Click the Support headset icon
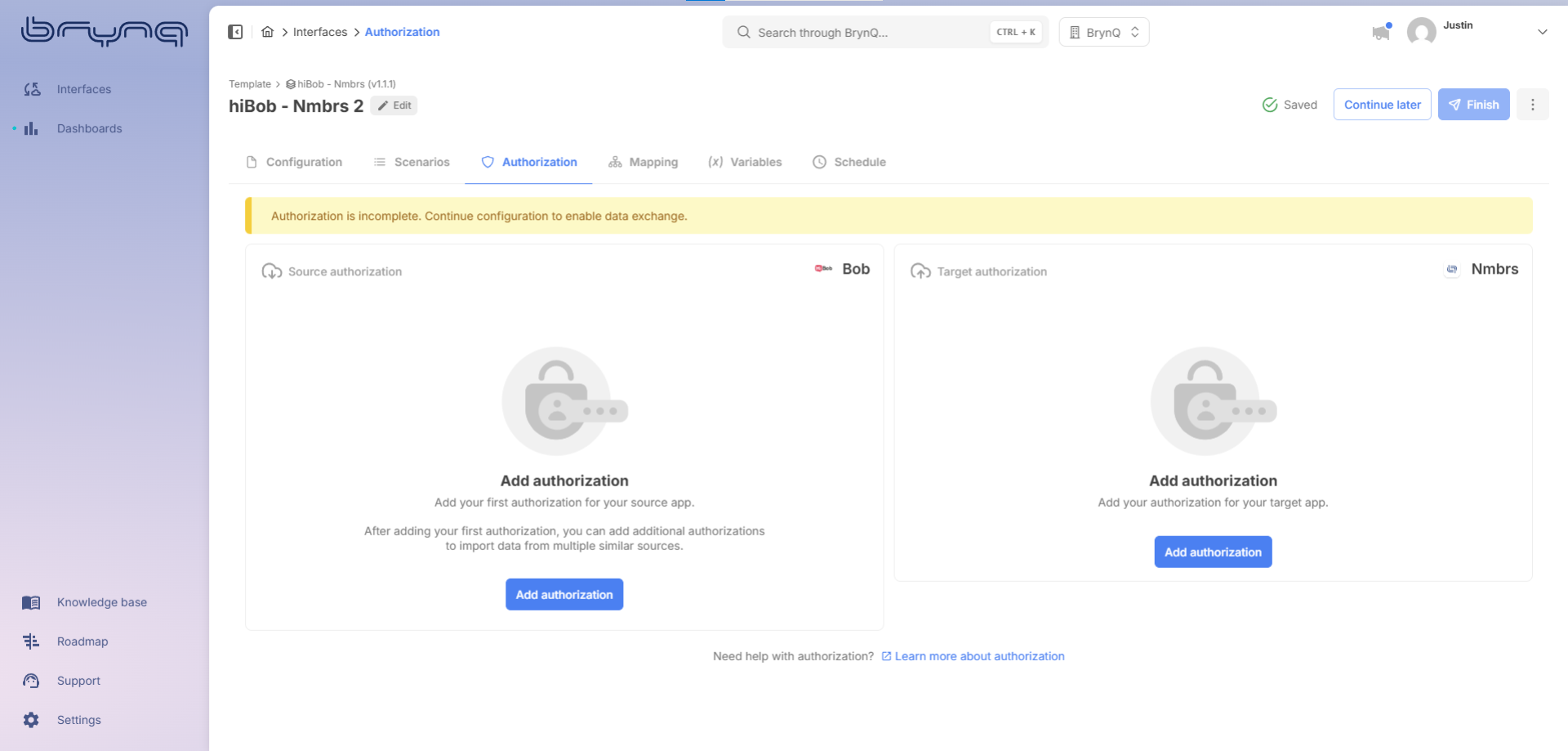The image size is (1568, 751). pos(31,681)
